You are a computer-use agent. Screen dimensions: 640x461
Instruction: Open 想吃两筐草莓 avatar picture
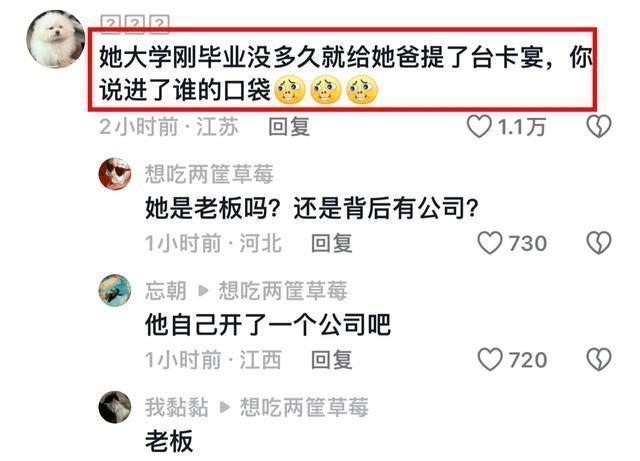pyautogui.click(x=115, y=174)
